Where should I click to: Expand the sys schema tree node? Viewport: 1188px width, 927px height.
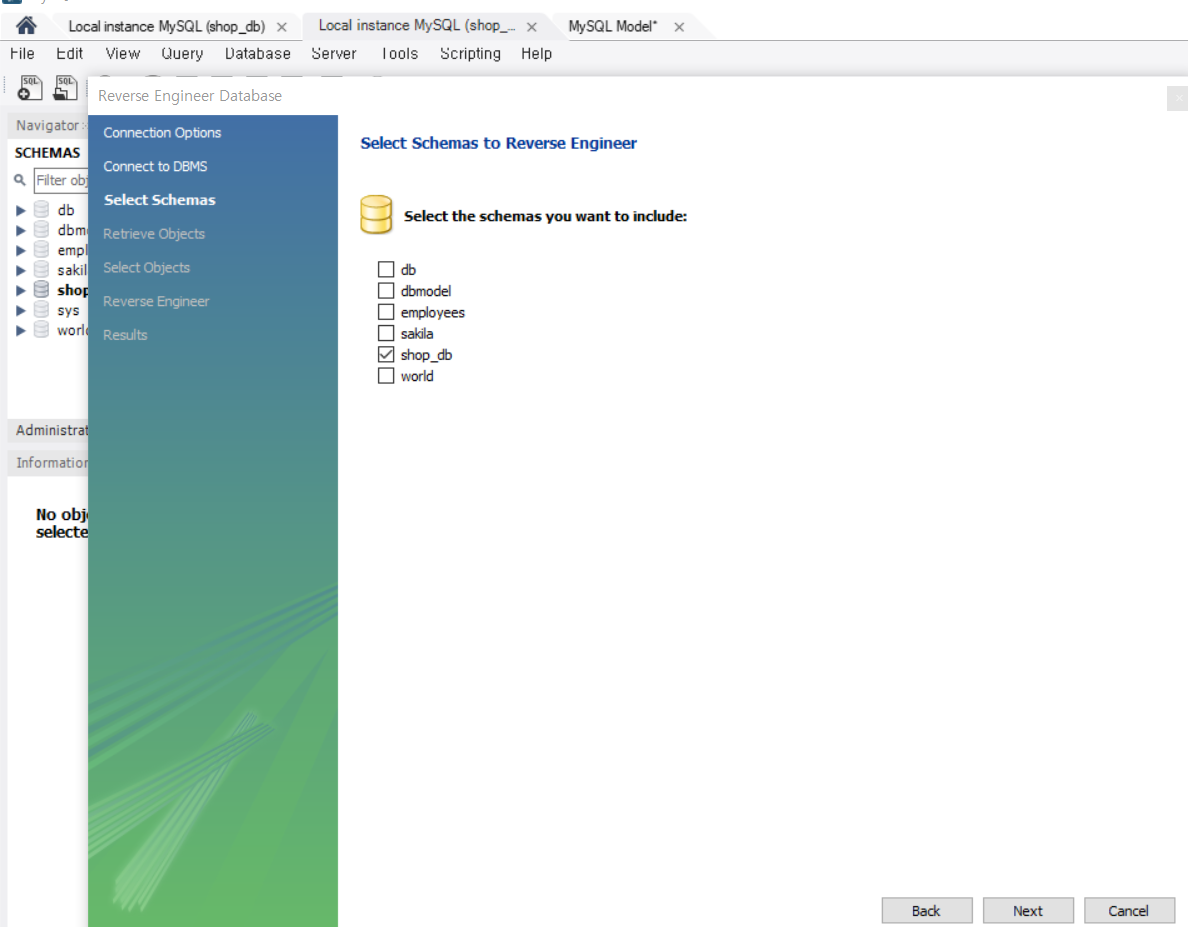(20, 311)
